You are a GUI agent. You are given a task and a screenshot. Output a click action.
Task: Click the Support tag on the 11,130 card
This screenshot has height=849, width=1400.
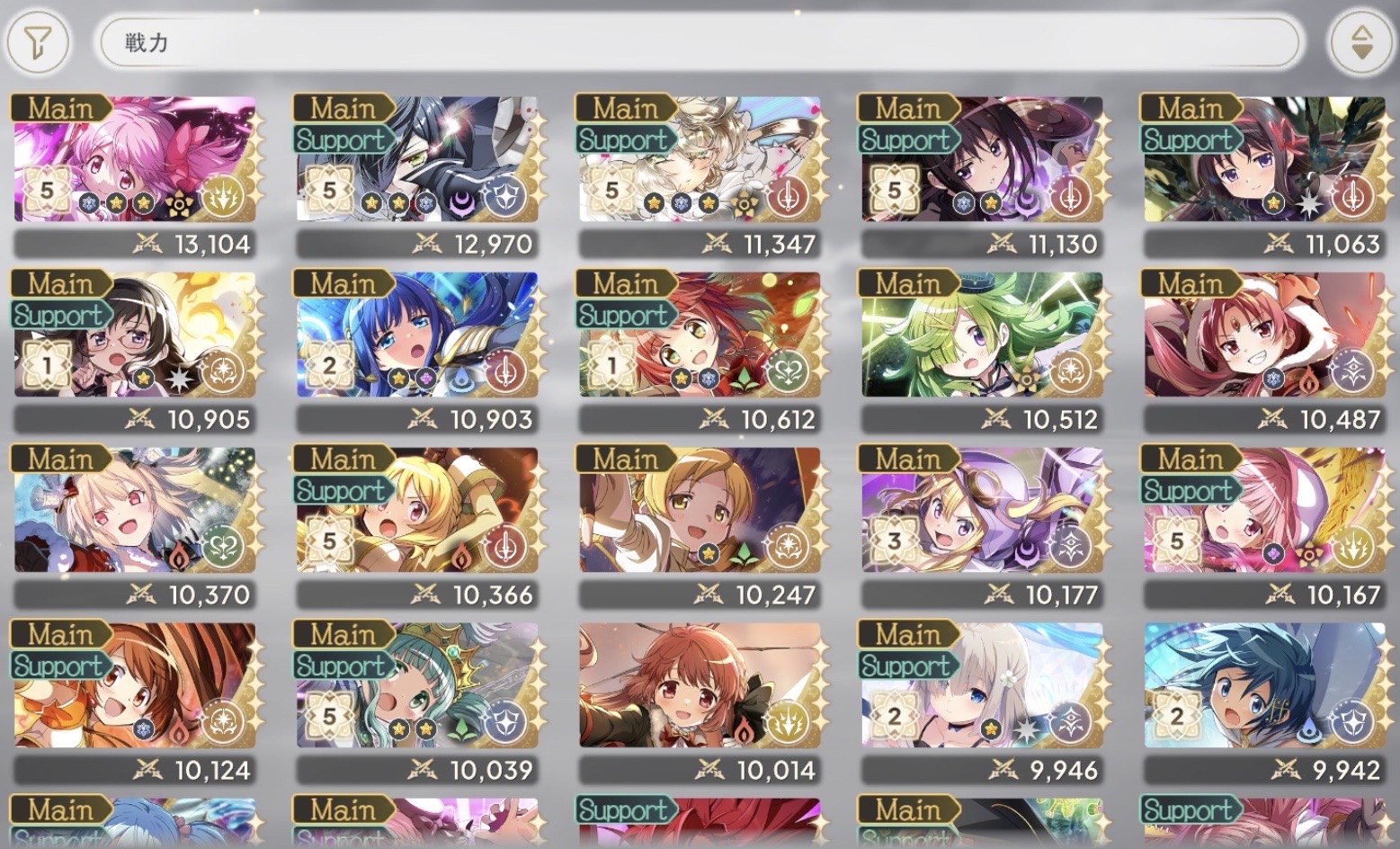click(x=906, y=139)
